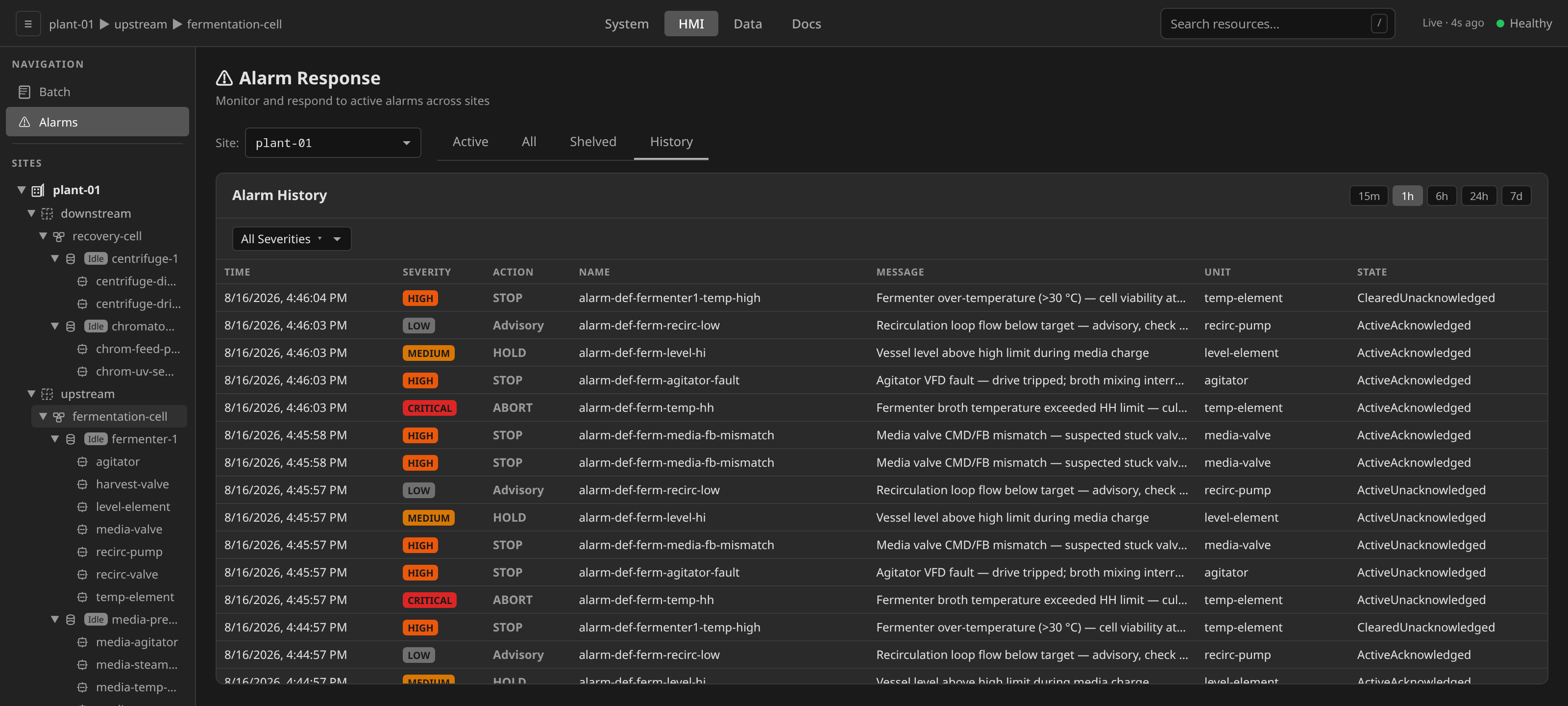
Task: Click the SEVERITY column header
Action: (x=426, y=272)
